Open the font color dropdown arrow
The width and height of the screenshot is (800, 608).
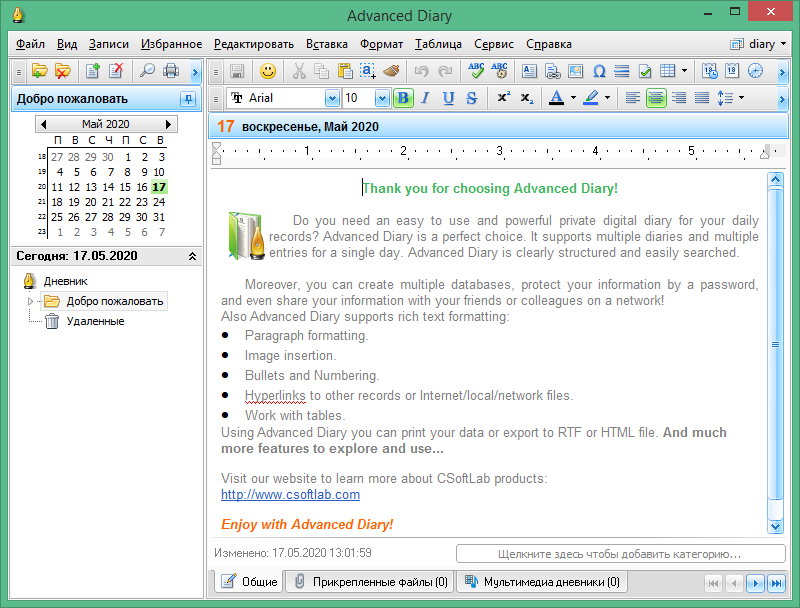[x=573, y=98]
